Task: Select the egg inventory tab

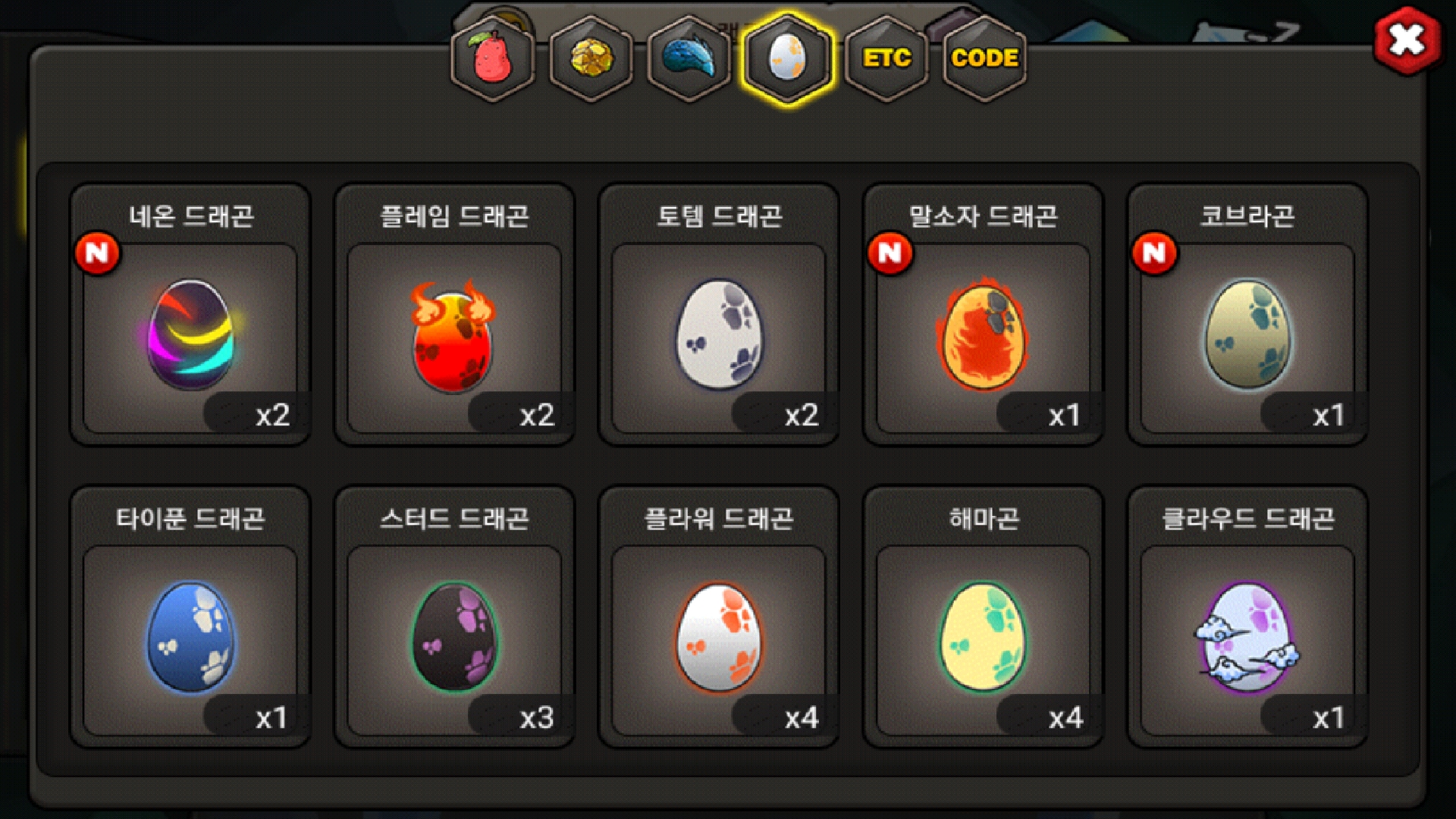Action: [x=788, y=59]
